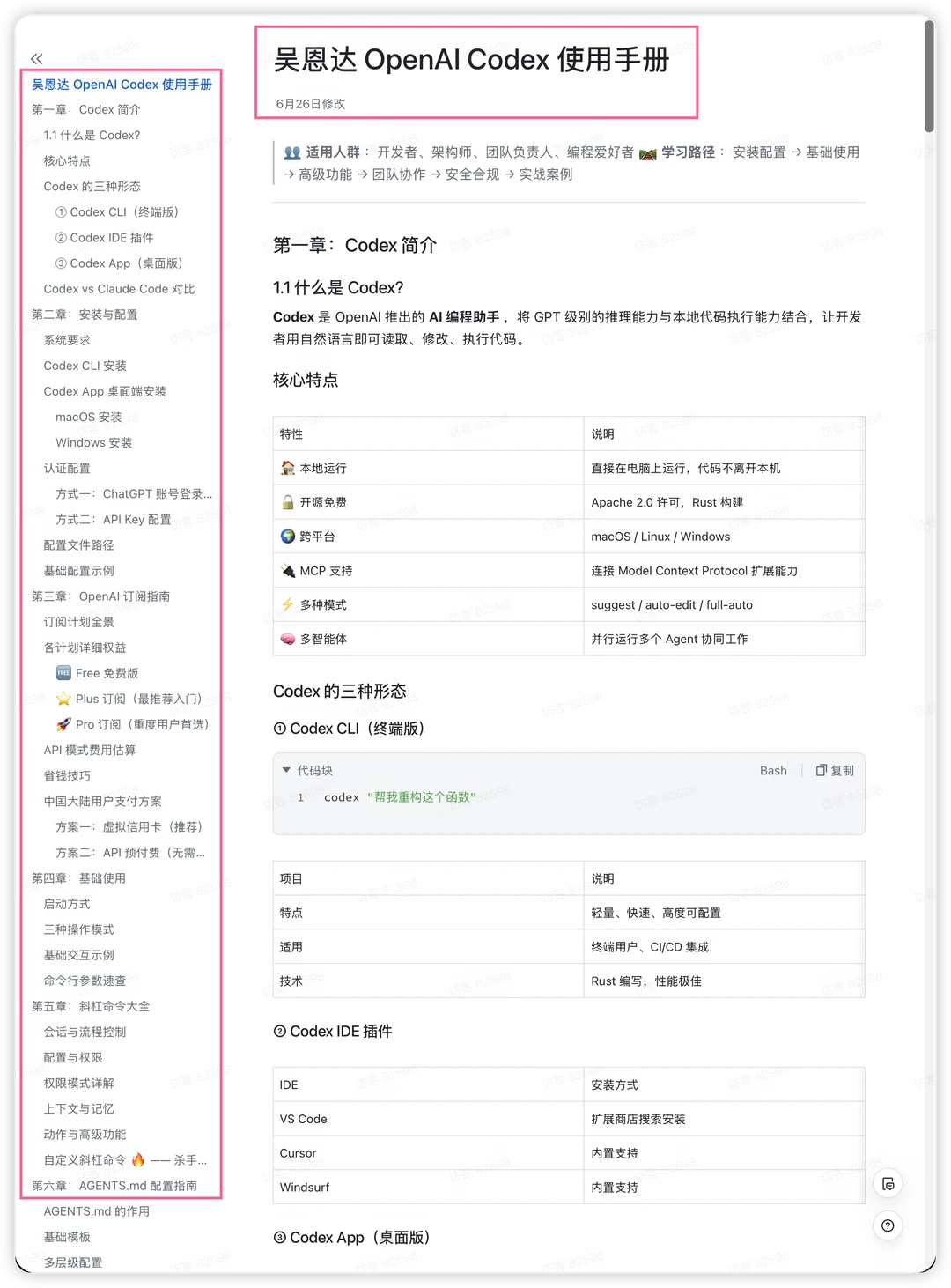Image resolution: width=951 pixels, height=1288 pixels.
Task: Click the codex code line in block
Action: point(400,797)
